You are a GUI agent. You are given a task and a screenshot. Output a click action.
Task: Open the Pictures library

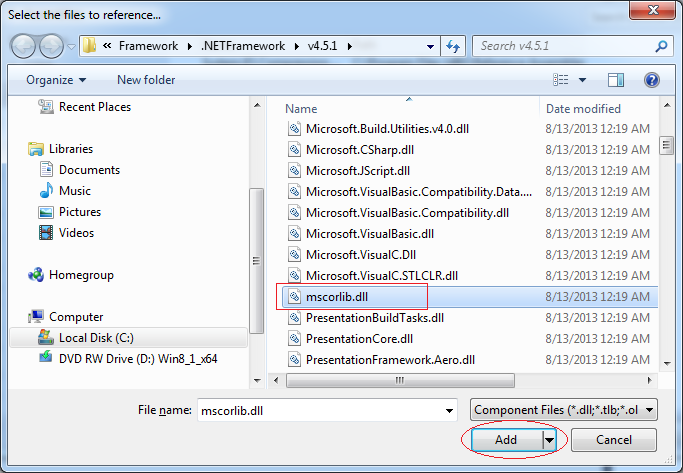[x=70, y=212]
